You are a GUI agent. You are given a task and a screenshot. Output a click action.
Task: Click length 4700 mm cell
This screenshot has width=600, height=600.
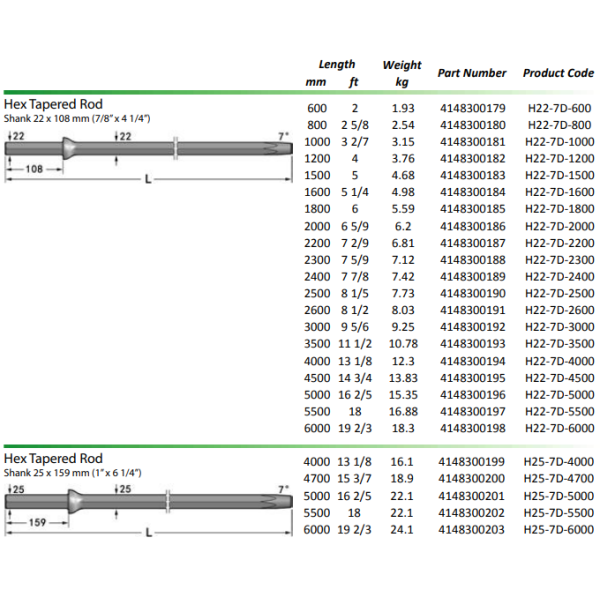pos(316,479)
